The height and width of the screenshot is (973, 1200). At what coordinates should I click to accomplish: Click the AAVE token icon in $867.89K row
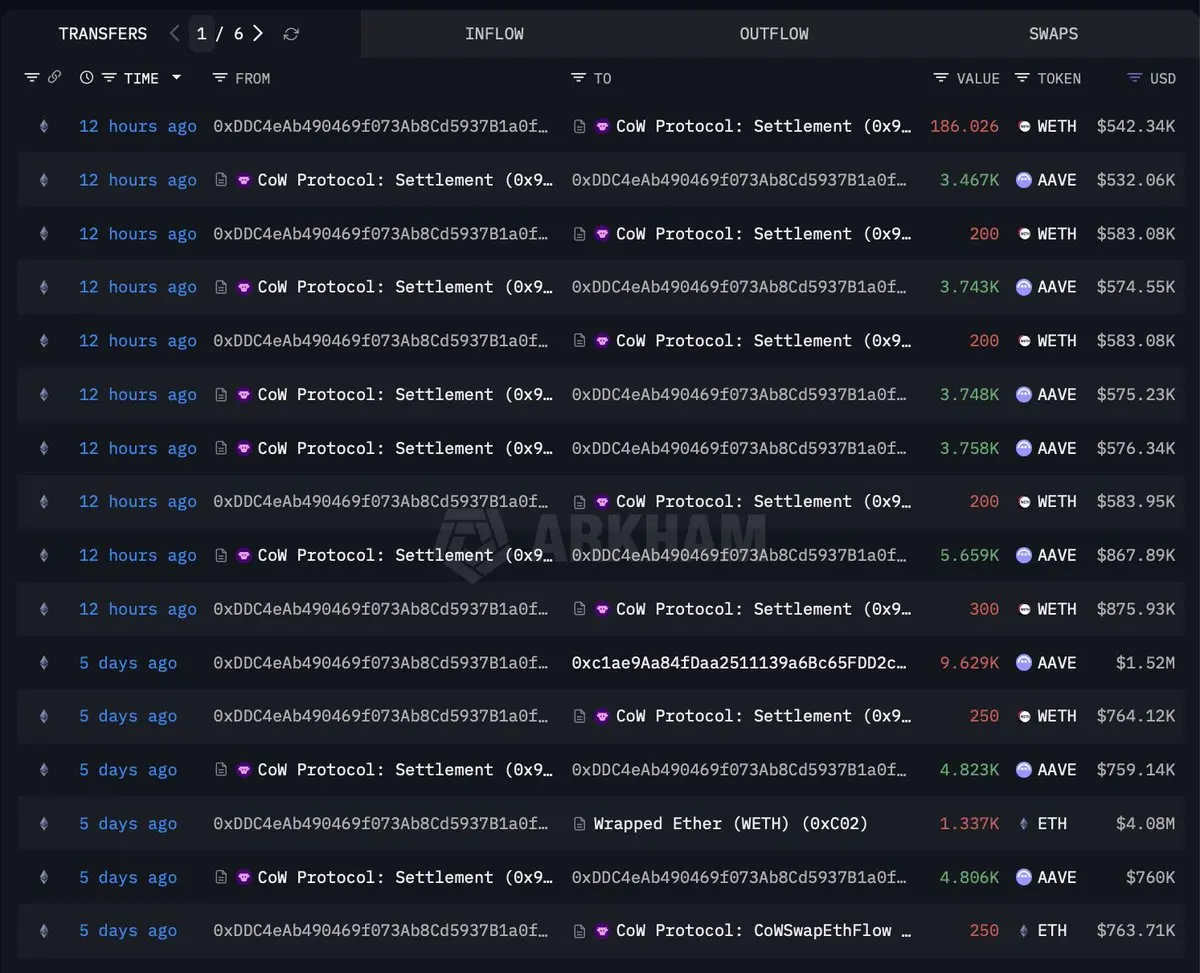click(1023, 555)
